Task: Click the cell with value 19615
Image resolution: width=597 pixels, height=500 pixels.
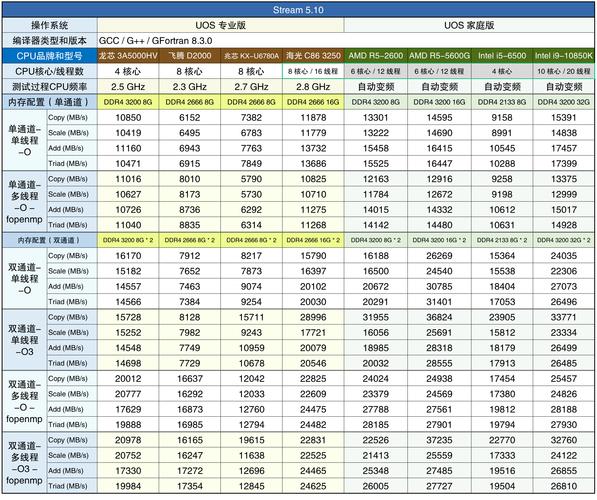Action: tap(251, 440)
